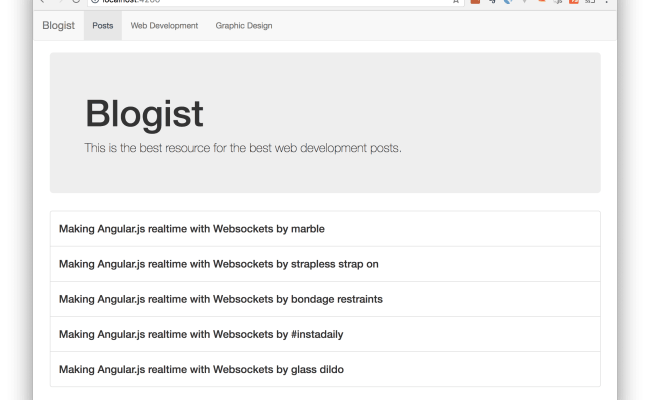Open the post ending with 'by #instadaily'
The width and height of the screenshot is (650, 400).
325,334
